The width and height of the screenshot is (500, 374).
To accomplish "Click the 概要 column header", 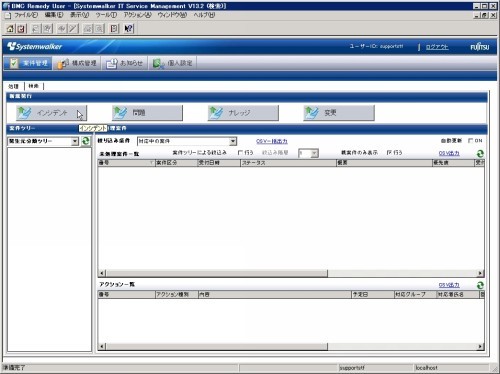I will tap(384, 163).
